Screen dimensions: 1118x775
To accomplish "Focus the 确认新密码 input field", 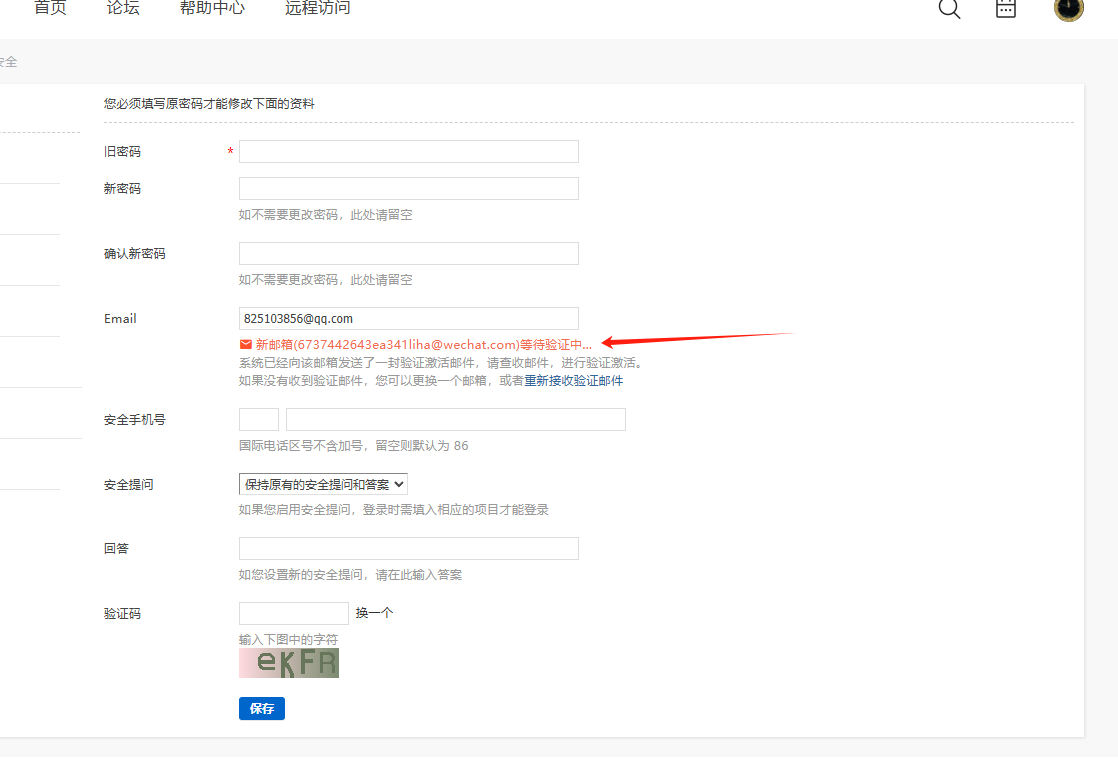I will click(x=409, y=253).
